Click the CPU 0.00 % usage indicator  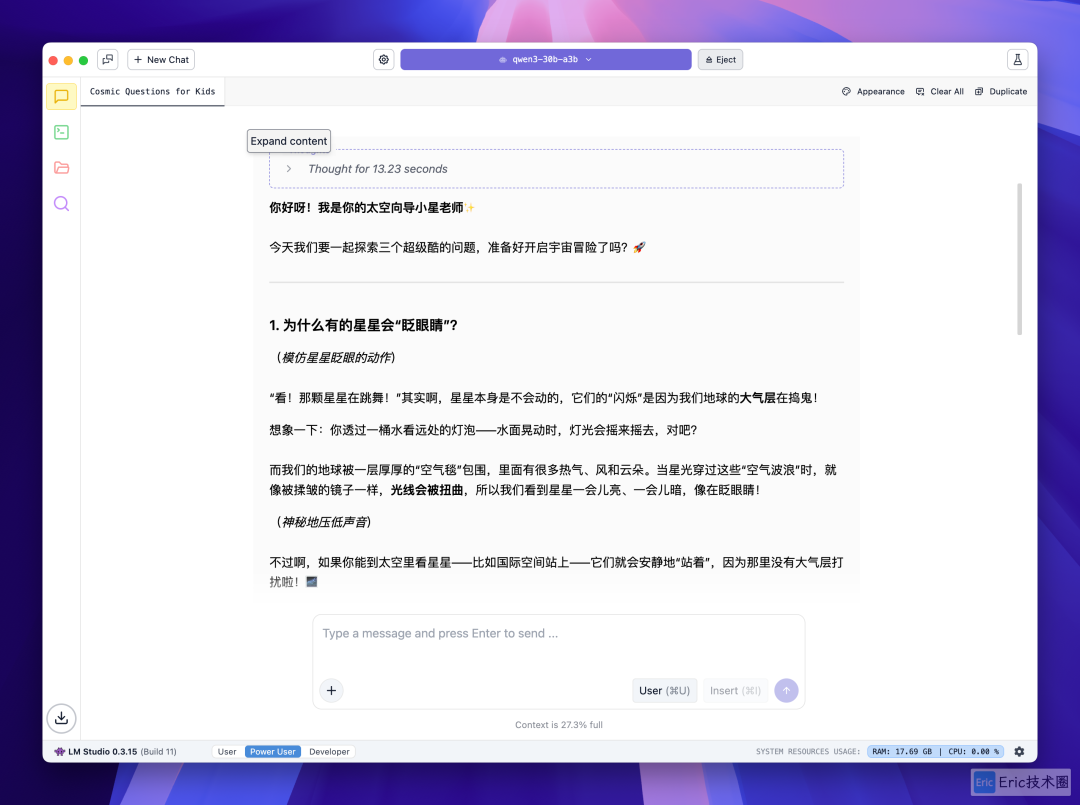(x=973, y=751)
